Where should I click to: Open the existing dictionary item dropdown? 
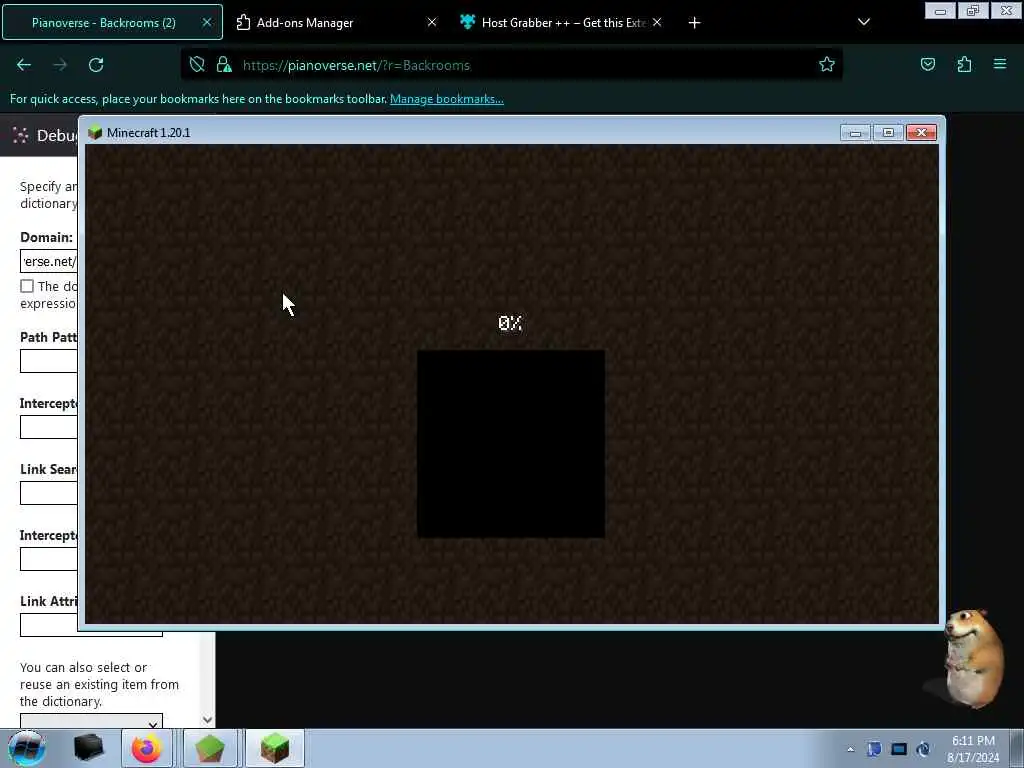91,722
